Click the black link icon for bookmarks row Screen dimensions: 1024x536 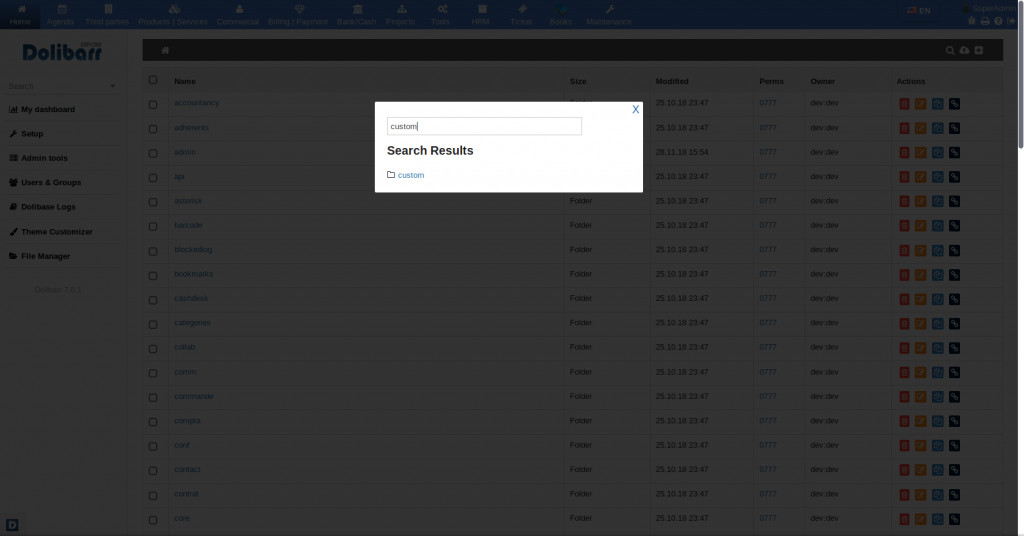pos(954,275)
